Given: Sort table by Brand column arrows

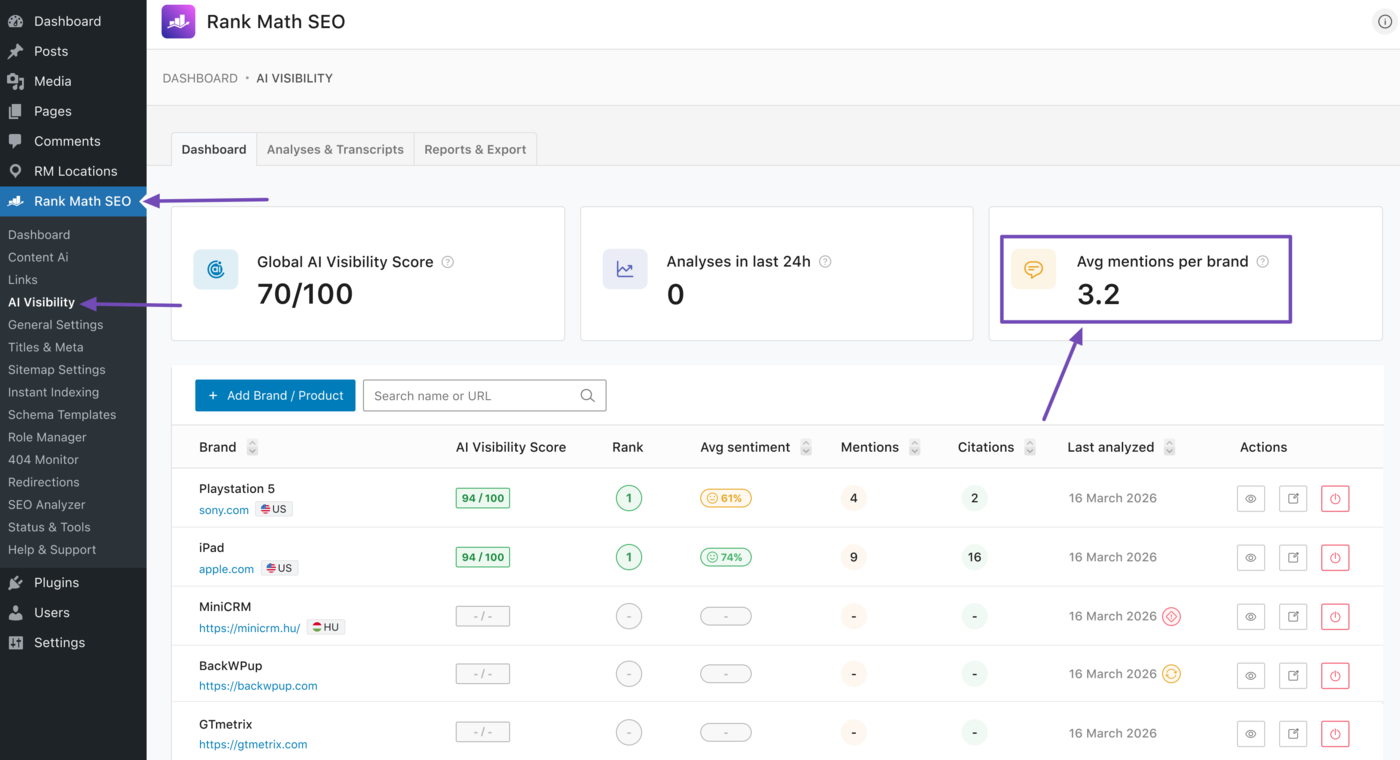Looking at the screenshot, I should [x=252, y=448].
